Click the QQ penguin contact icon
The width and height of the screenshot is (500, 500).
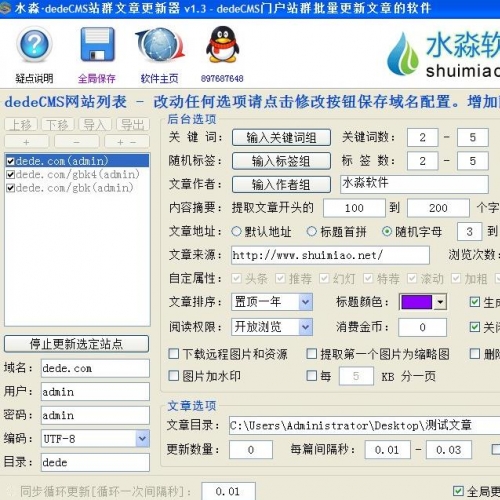[x=222, y=44]
